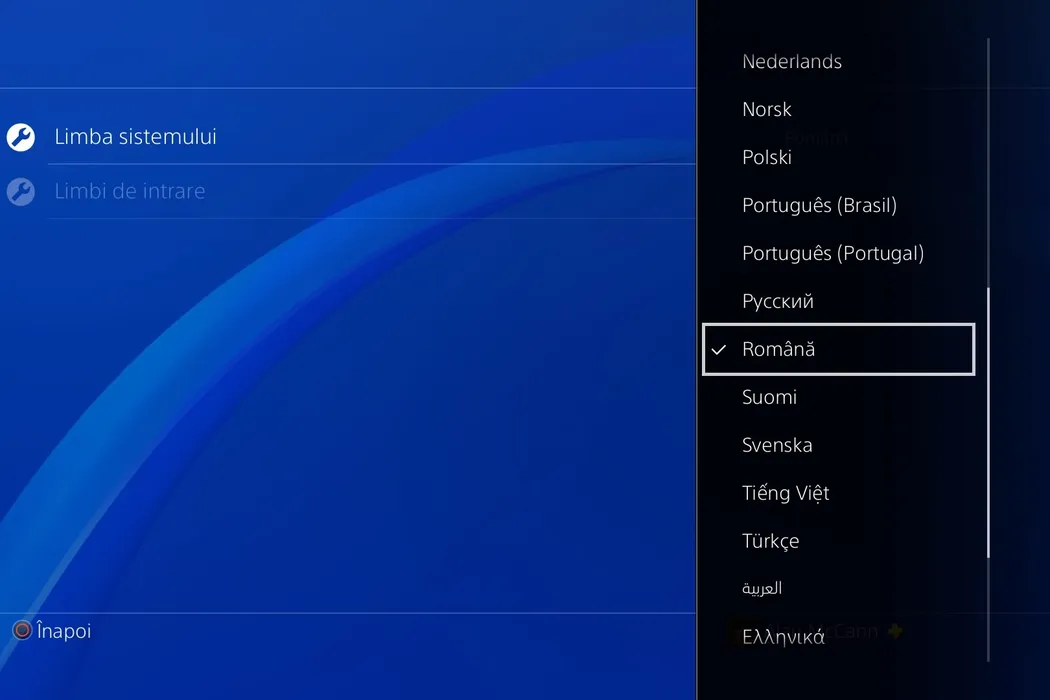This screenshot has height=700, width=1050.
Task: Choose Norsk as the system language
Action: click(766, 110)
